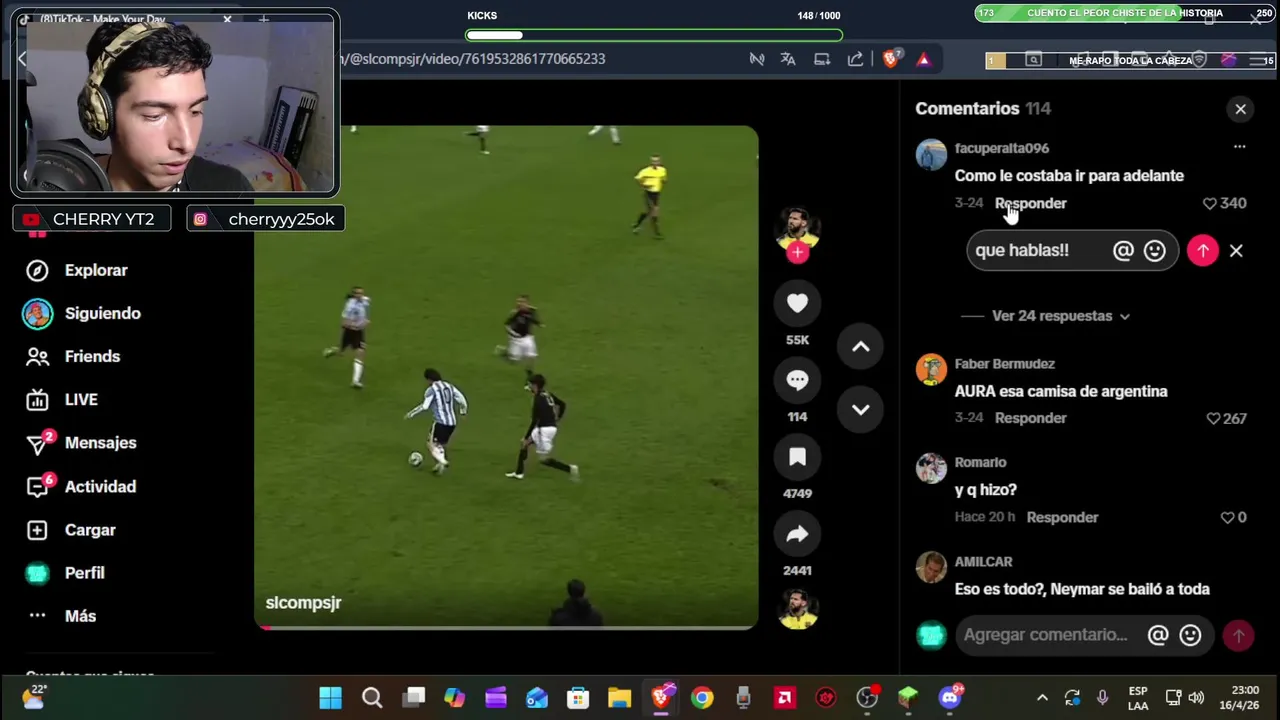The height and width of the screenshot is (720, 1280).
Task: Send the 'que hablas!!' reply
Action: (1203, 251)
